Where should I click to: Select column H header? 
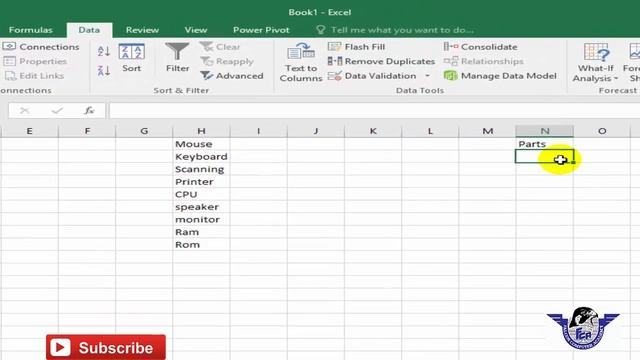(x=201, y=131)
